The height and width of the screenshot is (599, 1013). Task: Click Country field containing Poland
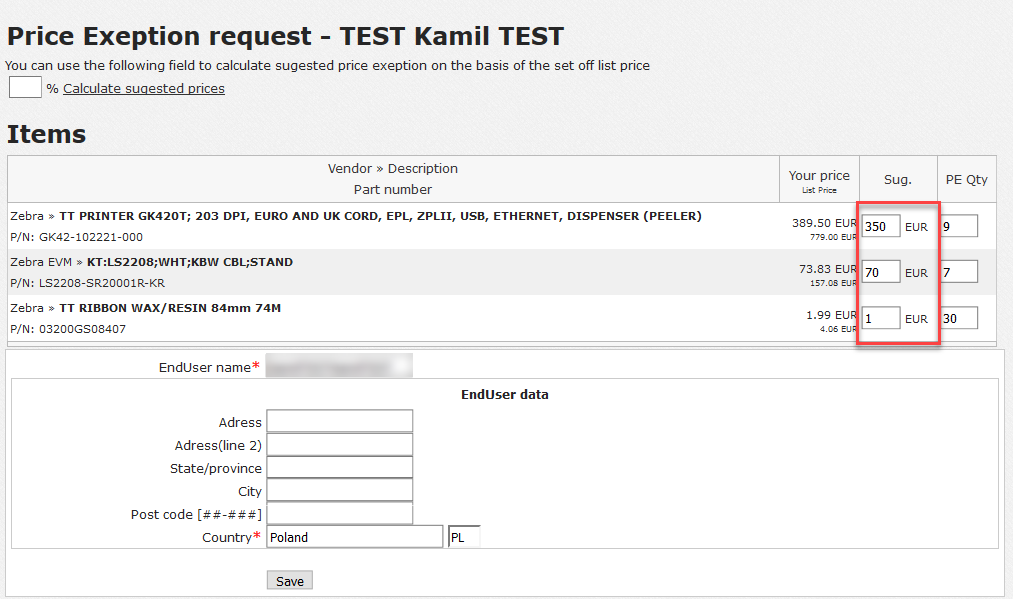355,537
